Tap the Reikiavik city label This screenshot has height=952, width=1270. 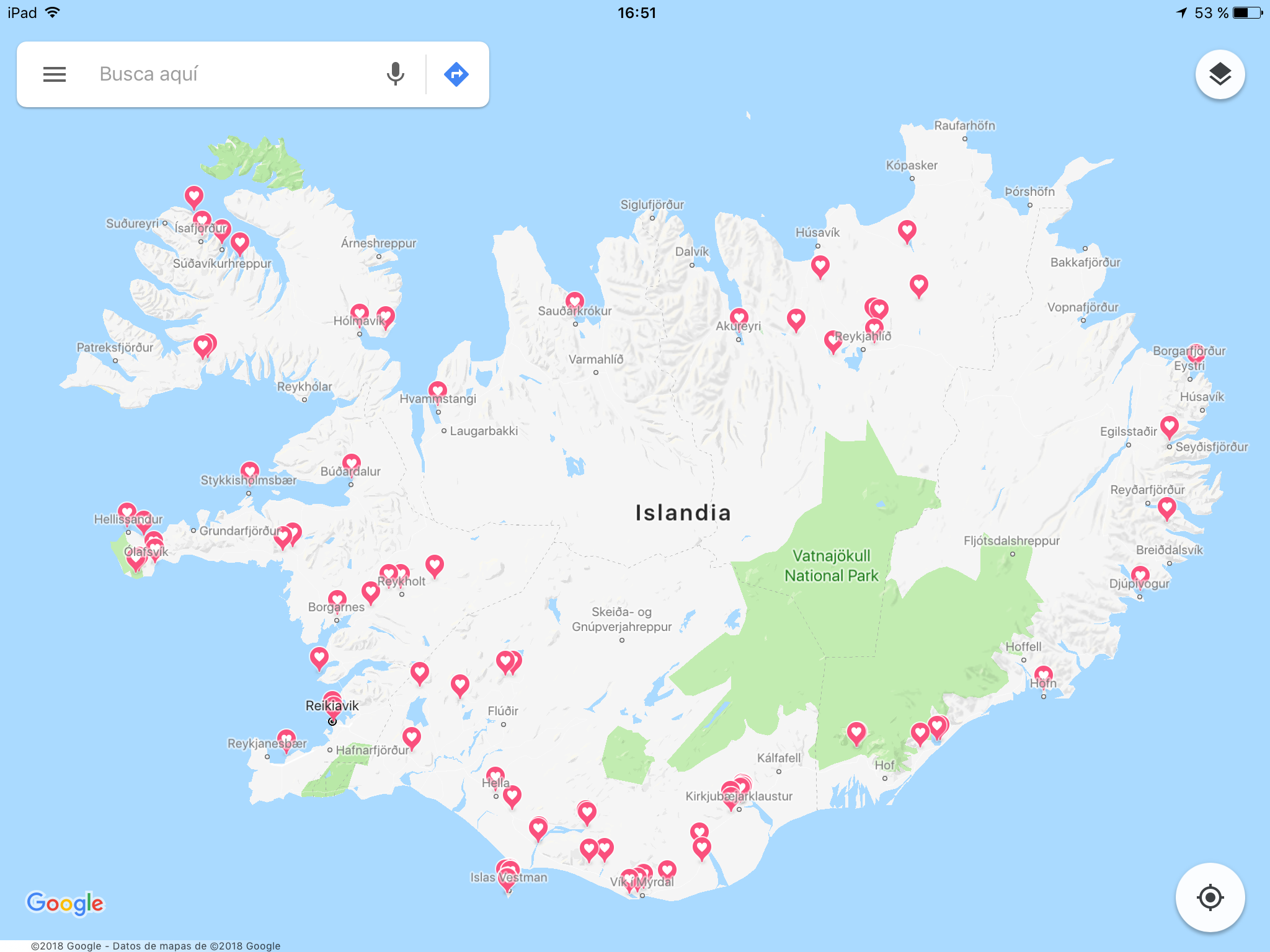332,705
